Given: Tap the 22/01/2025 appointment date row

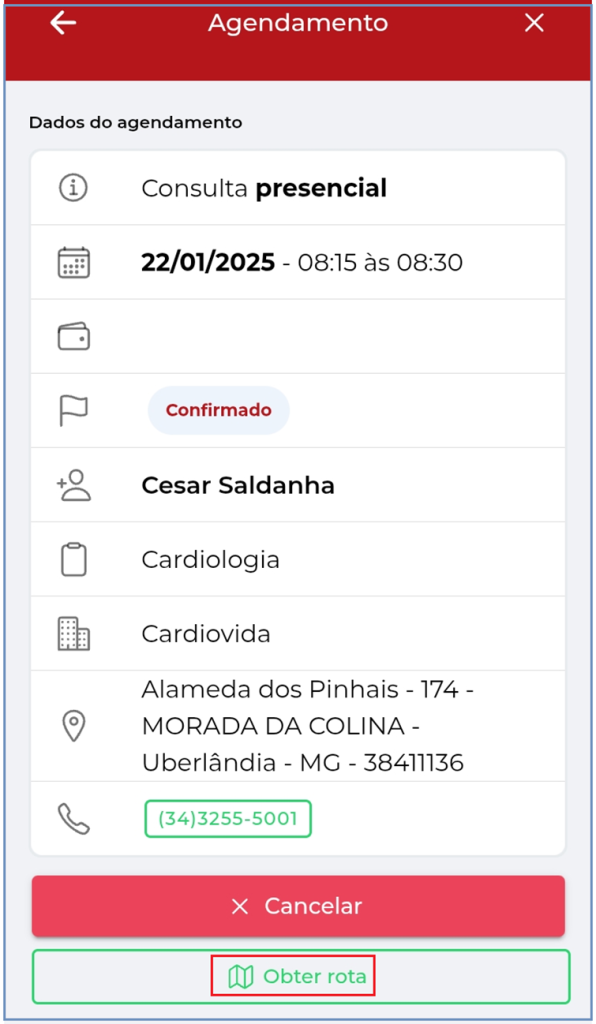Looking at the screenshot, I should (x=298, y=263).
